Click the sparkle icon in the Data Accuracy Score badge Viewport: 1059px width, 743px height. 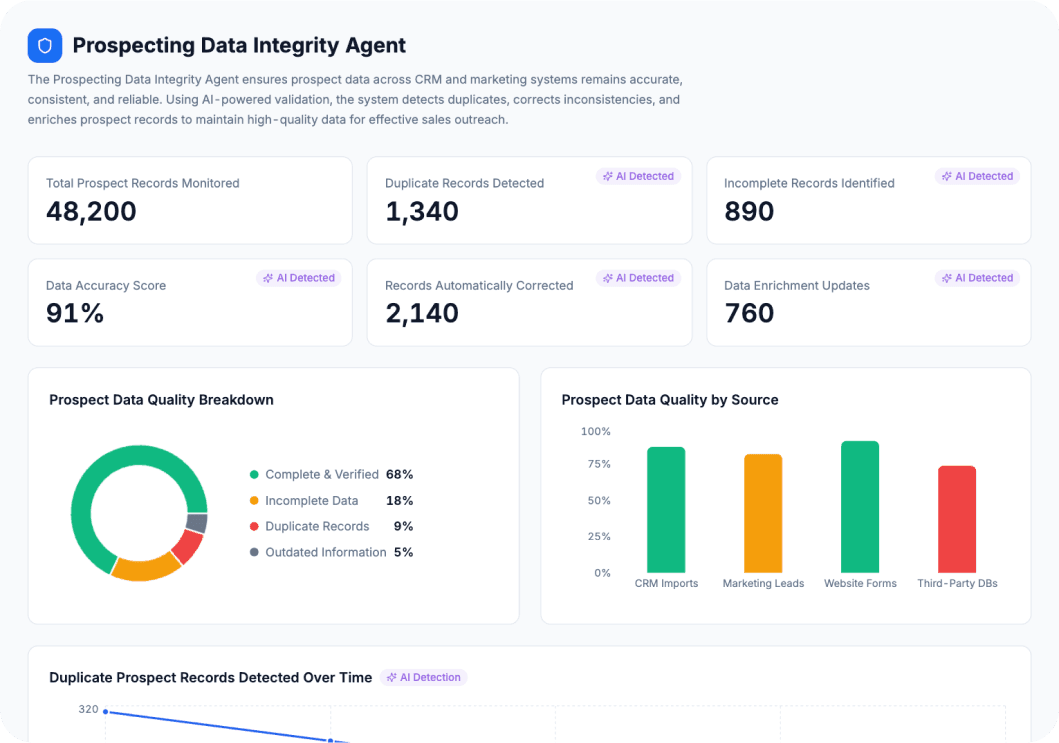[x=267, y=278]
